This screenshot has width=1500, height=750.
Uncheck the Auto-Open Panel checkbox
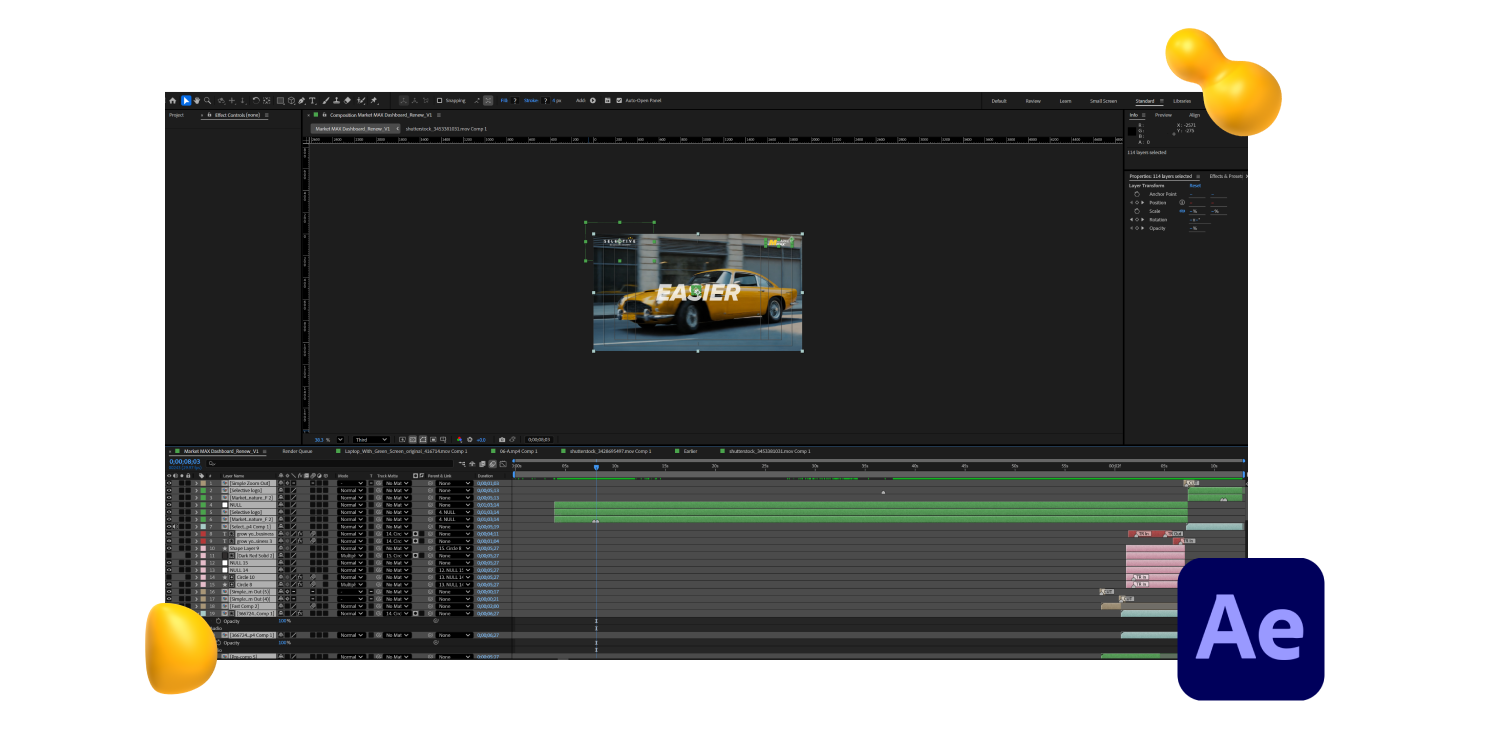(619, 101)
